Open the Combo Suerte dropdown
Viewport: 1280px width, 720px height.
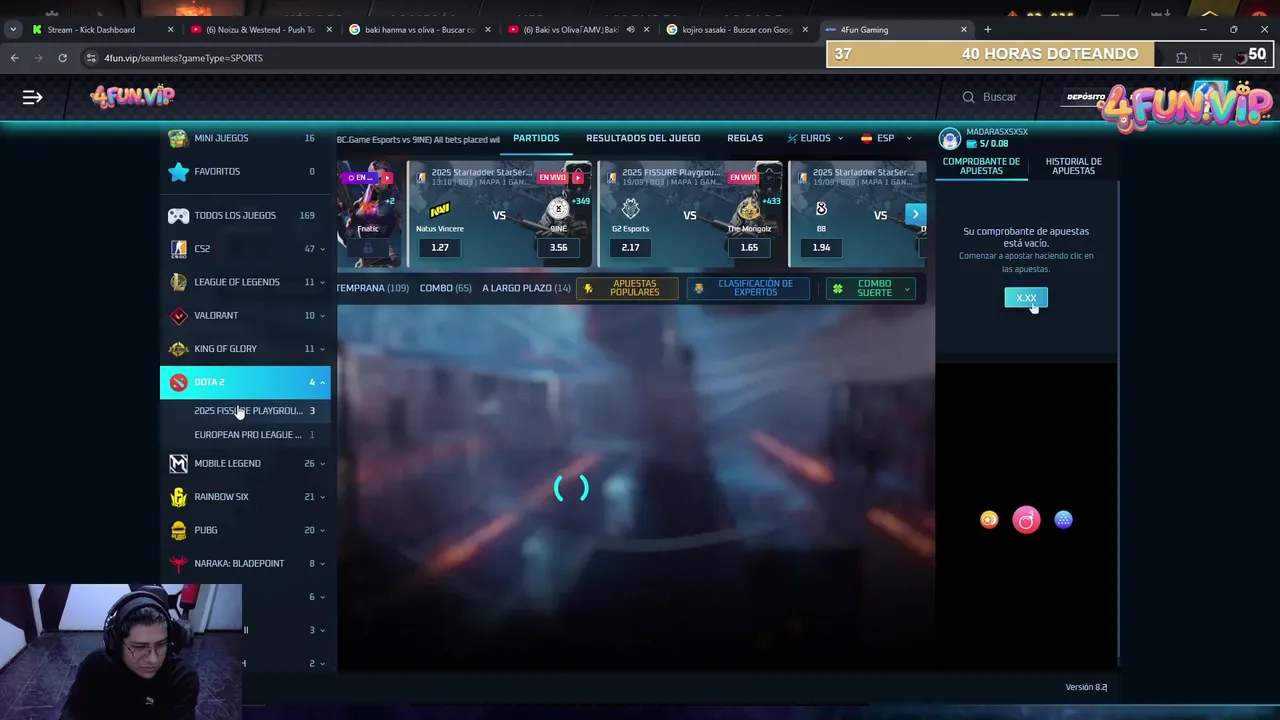tap(870, 288)
